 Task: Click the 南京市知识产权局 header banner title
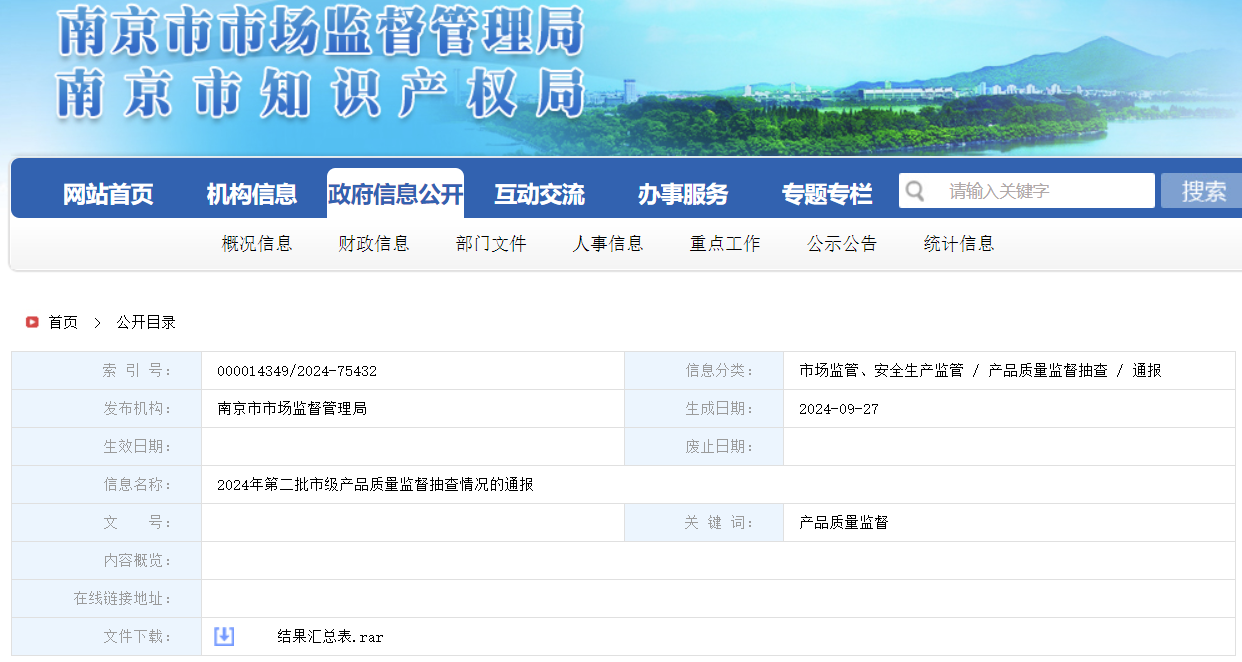coord(320,93)
